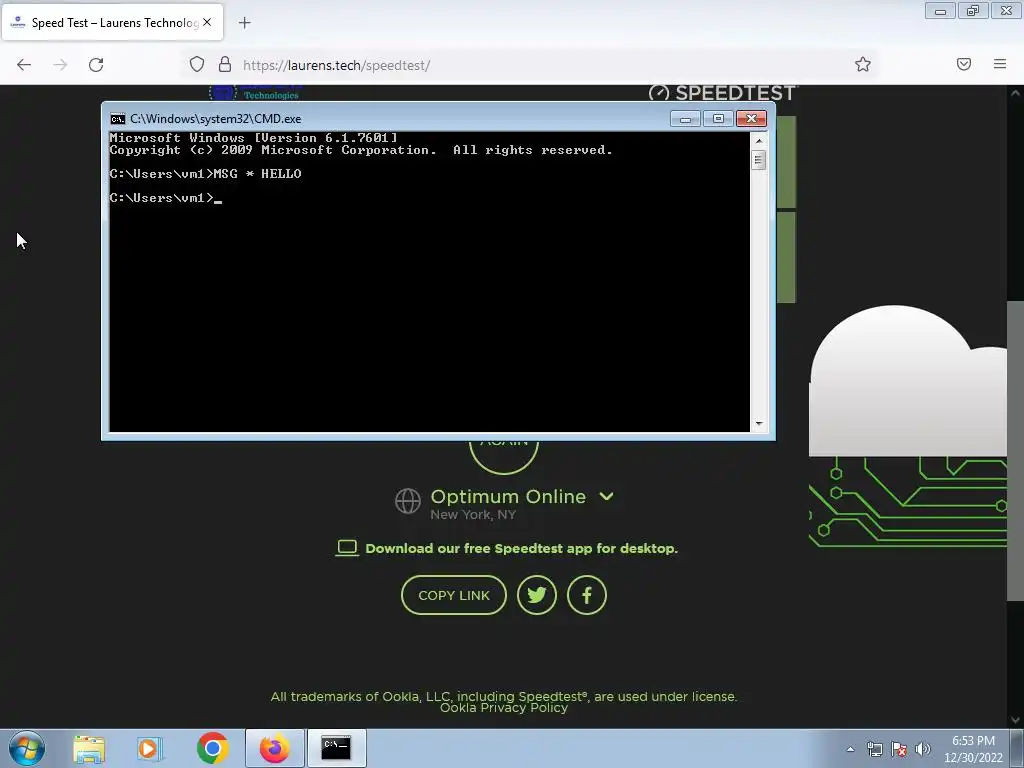Click the COPY LINK button
The image size is (1024, 768).
pyautogui.click(x=454, y=595)
